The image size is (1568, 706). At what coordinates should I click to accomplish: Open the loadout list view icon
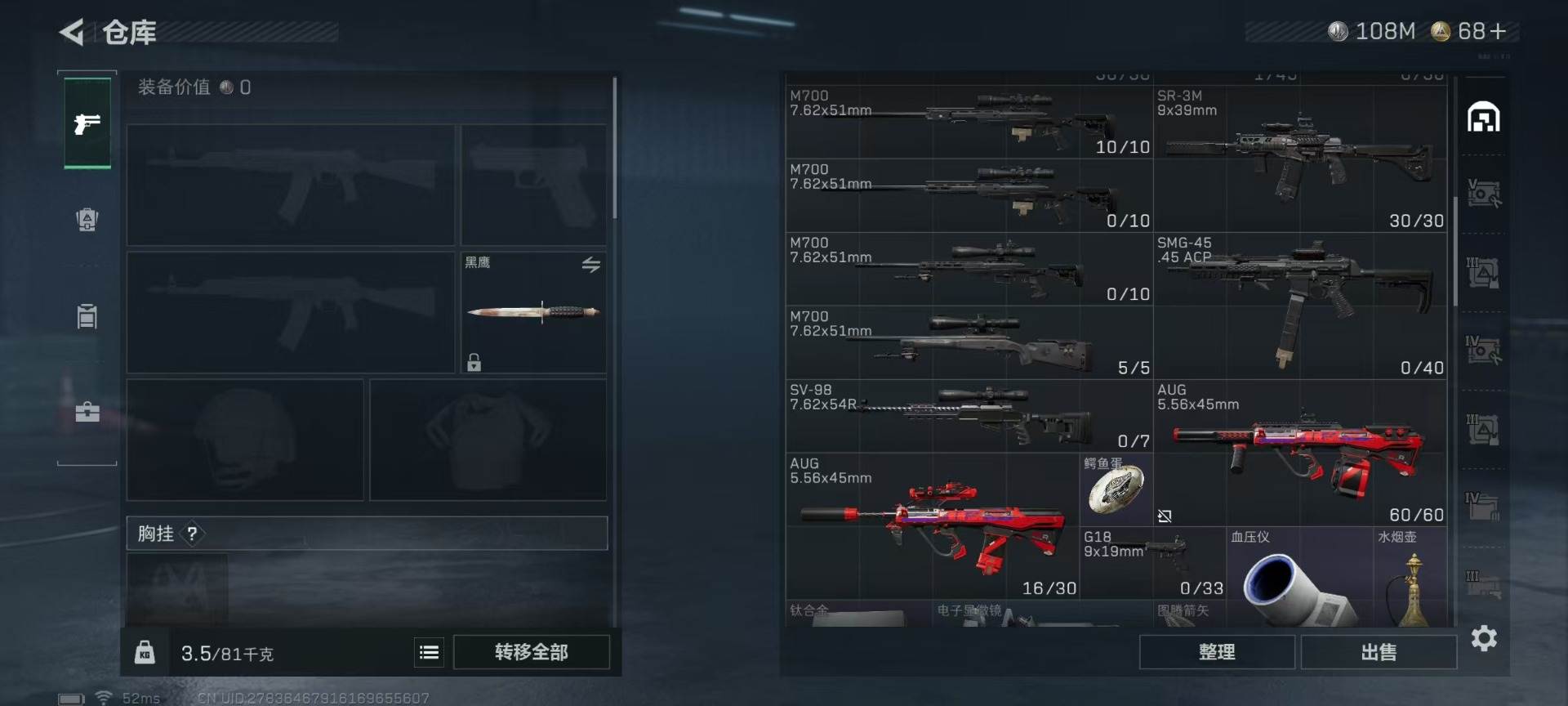coord(430,652)
